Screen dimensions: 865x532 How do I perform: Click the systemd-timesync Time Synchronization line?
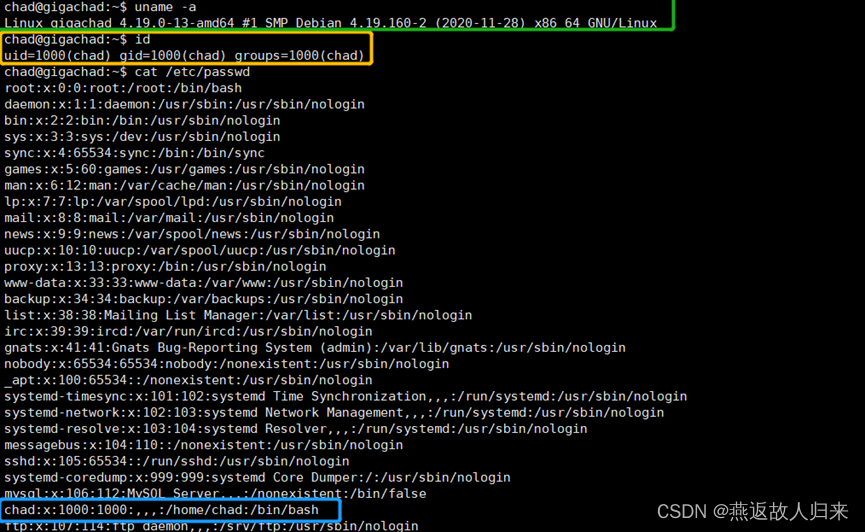pos(346,396)
